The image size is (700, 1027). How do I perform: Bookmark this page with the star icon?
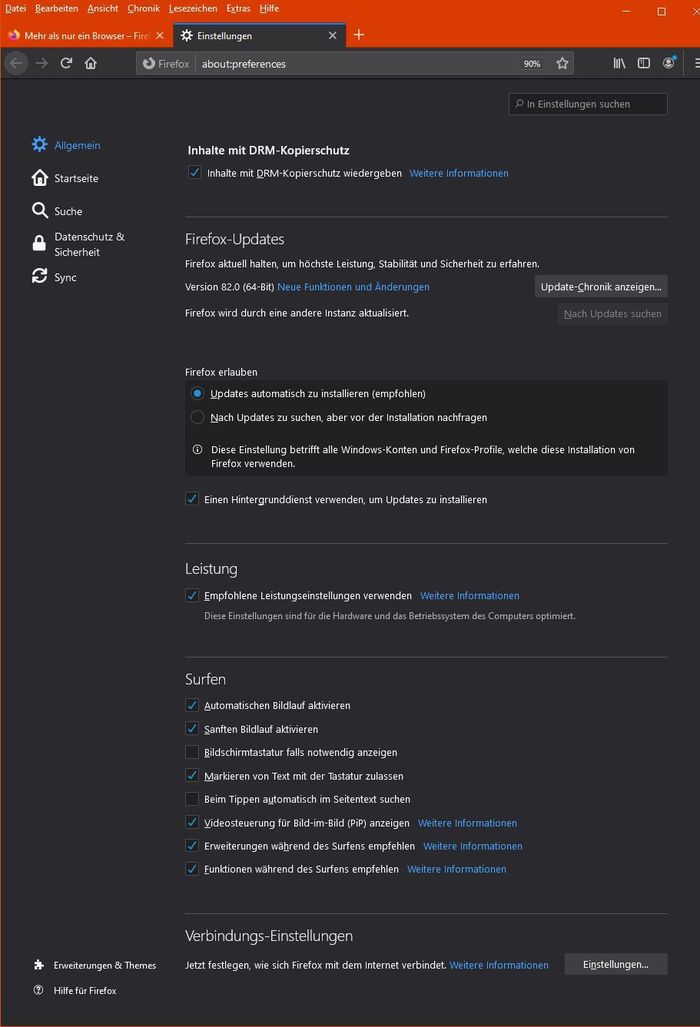[561, 62]
